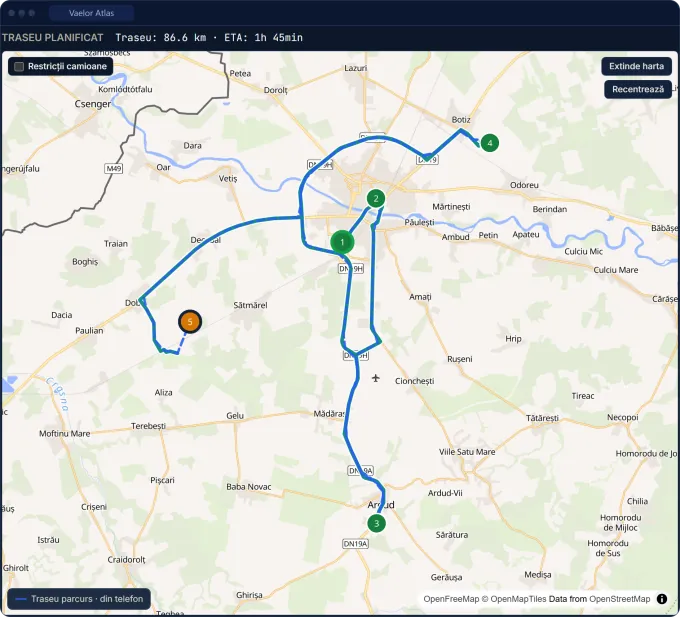This screenshot has height=617, width=680.
Task: Click the Sătmărel village label
Action: 250,305
